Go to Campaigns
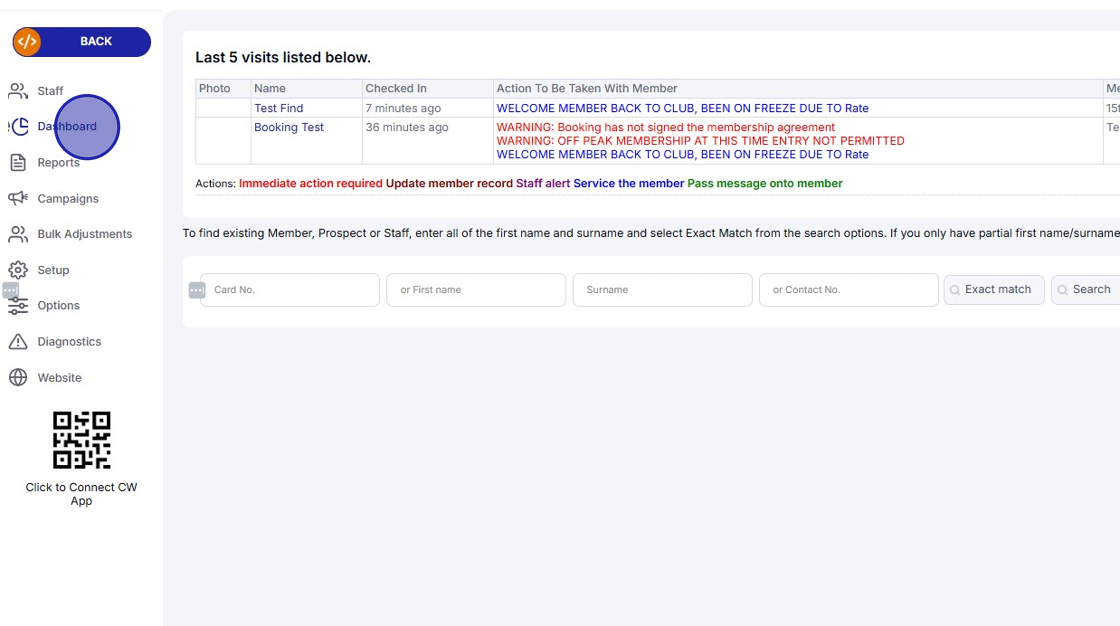1120x626 pixels. click(68, 199)
